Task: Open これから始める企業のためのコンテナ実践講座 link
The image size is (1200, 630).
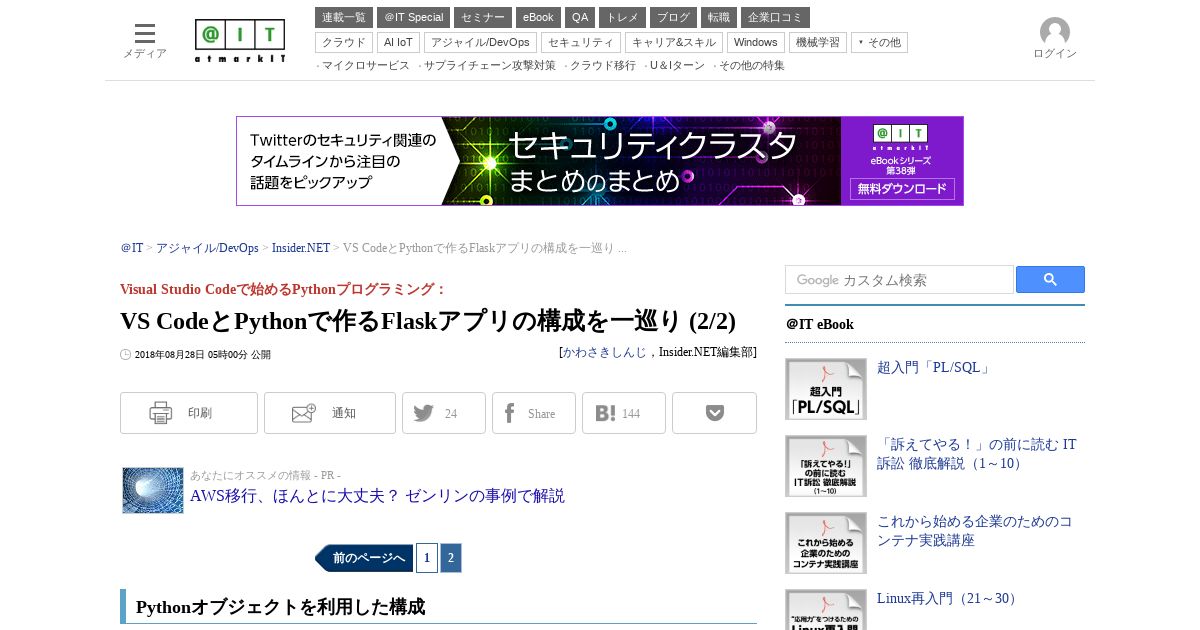Action: (x=975, y=531)
